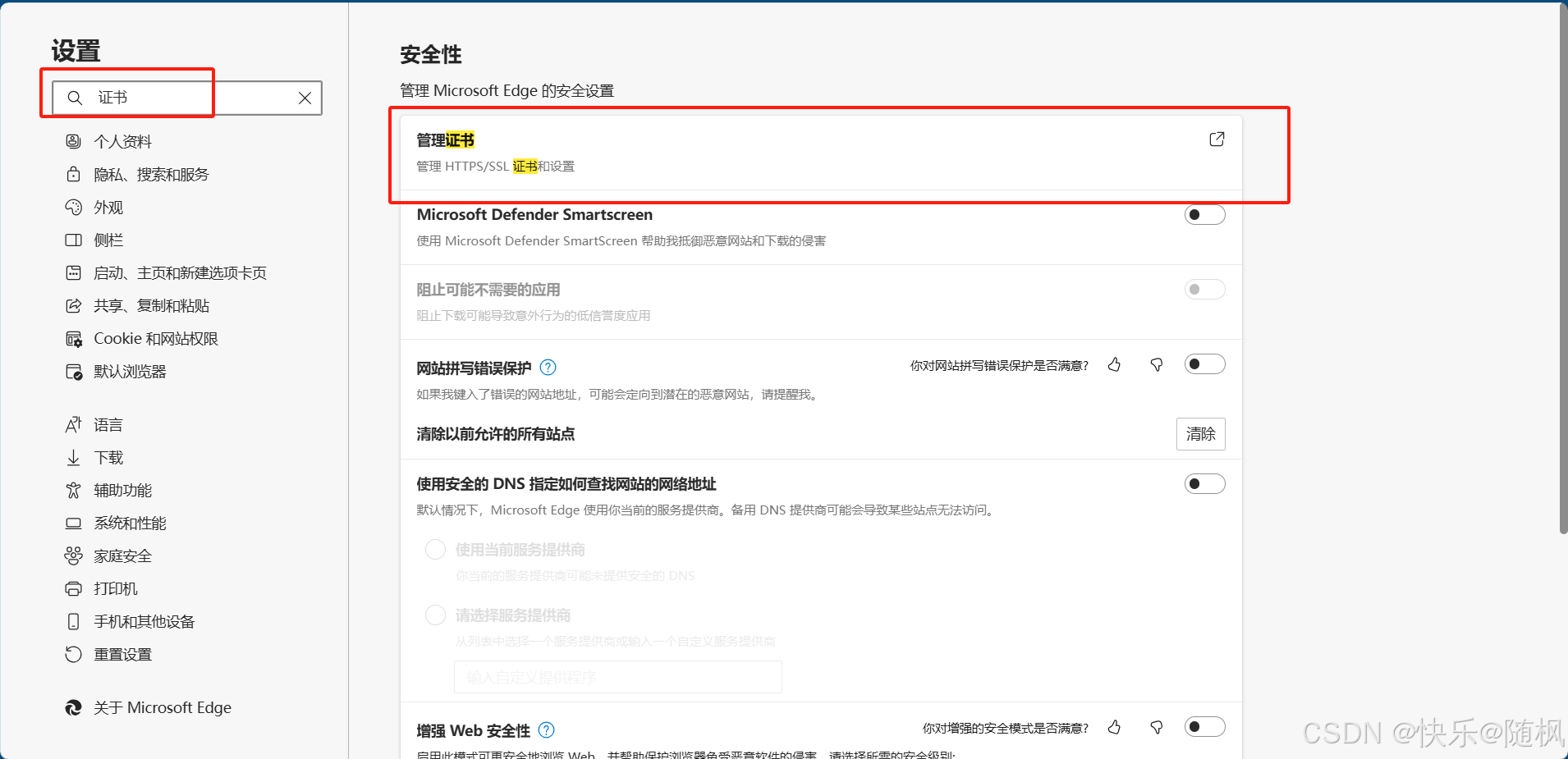Screen dimensions: 1568x759
Task: Open 个人资料 settings page
Action: pos(122,142)
